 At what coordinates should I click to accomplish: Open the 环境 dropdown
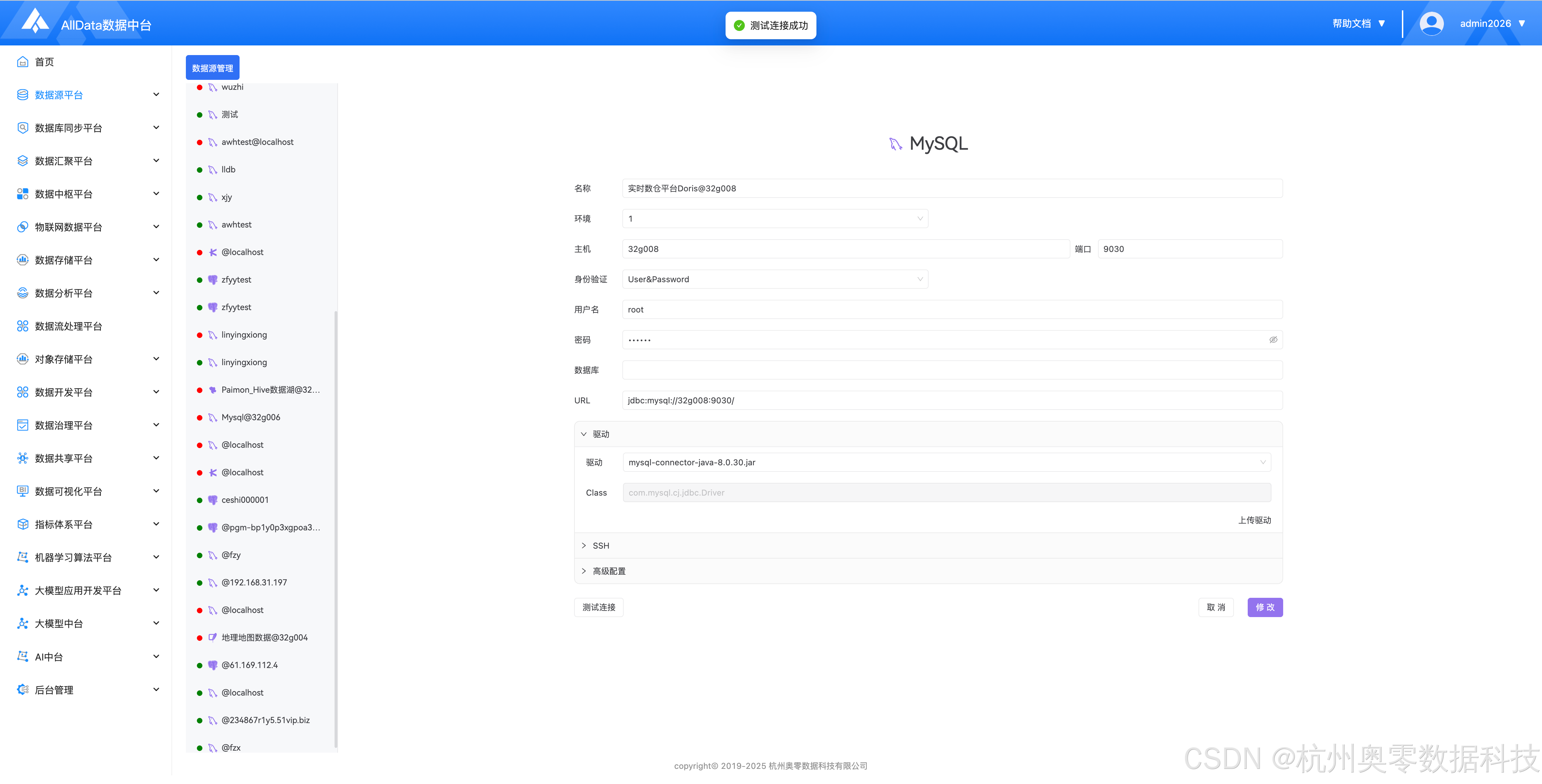[x=774, y=219]
